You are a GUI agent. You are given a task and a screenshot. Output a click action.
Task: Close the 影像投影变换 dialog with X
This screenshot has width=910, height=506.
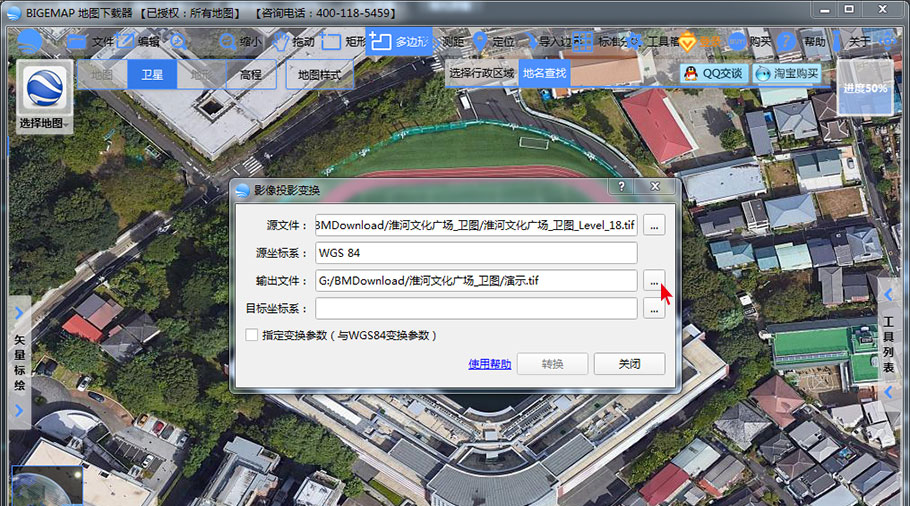655,186
